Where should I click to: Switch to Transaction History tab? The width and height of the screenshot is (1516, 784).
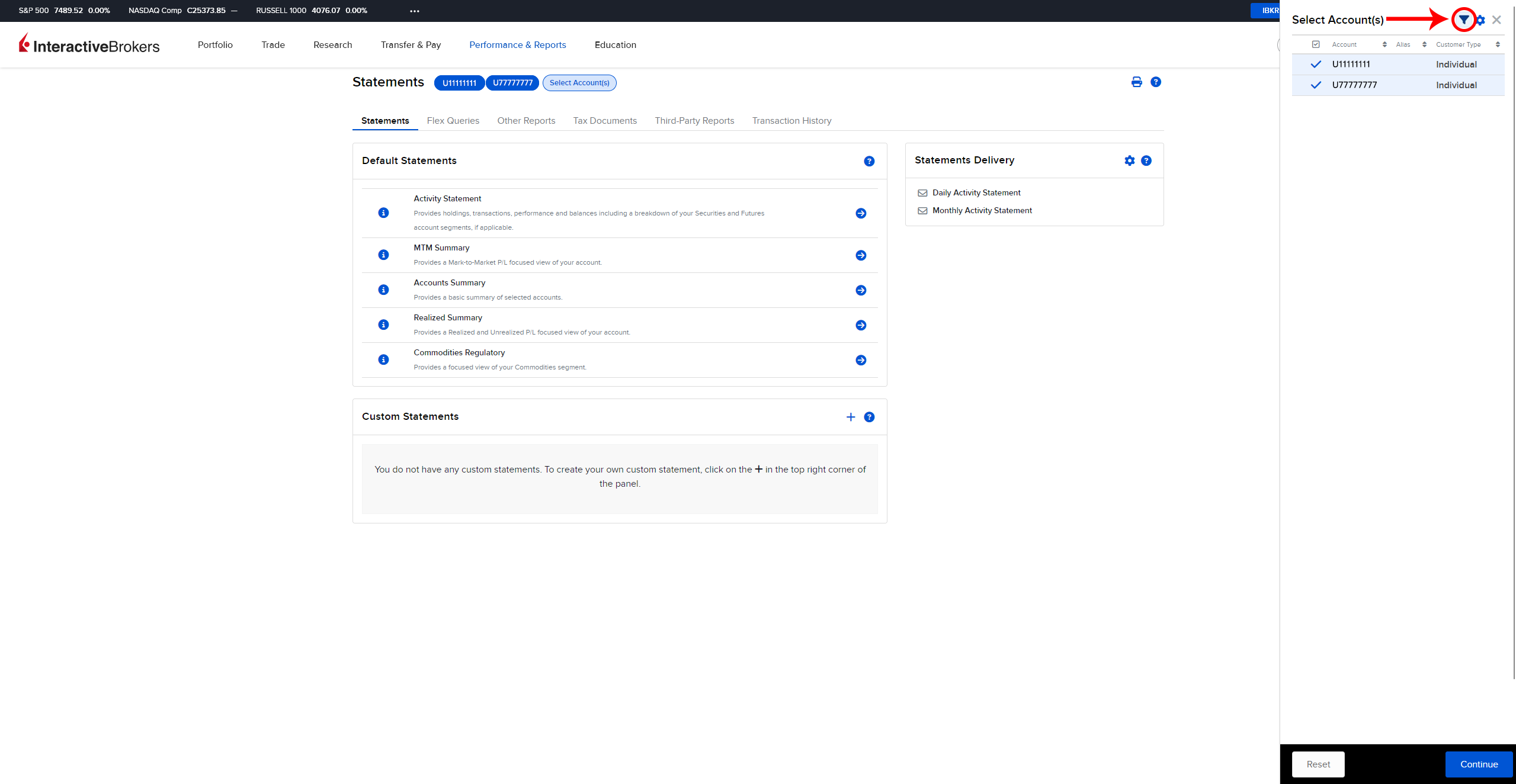[791, 121]
